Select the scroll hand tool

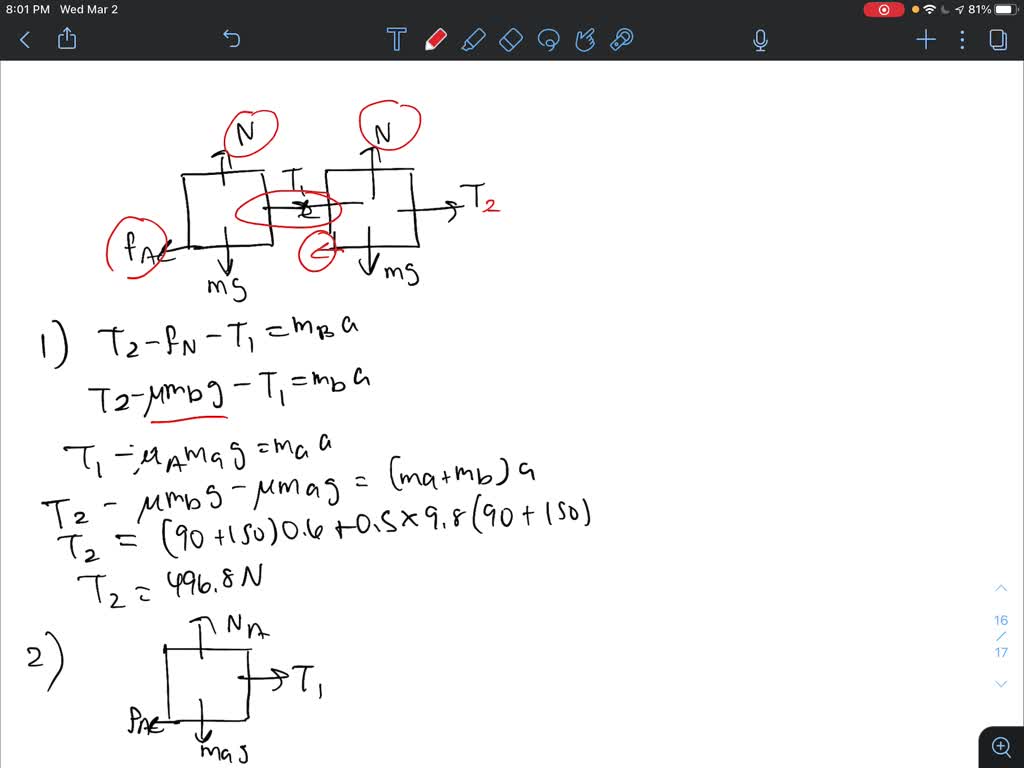tap(585, 40)
